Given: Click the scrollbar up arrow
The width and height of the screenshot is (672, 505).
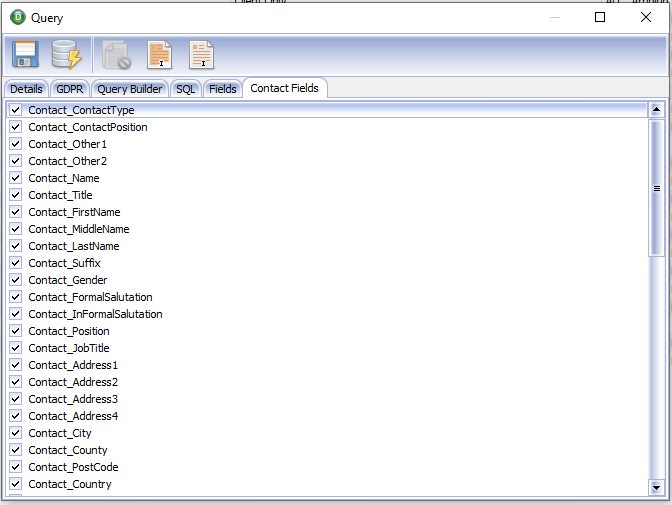Looking at the screenshot, I should (656, 109).
